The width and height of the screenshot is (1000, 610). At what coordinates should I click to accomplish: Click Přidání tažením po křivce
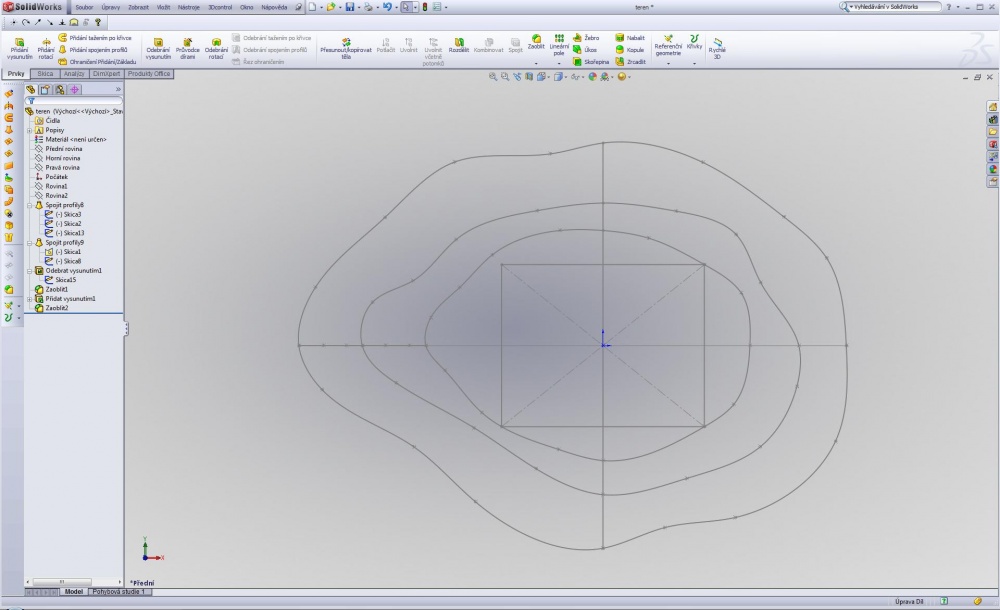tap(95, 38)
